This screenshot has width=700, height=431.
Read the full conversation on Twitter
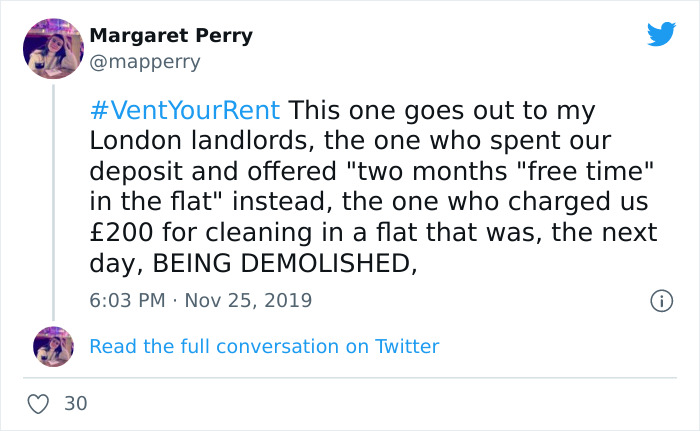pyautogui.click(x=264, y=347)
